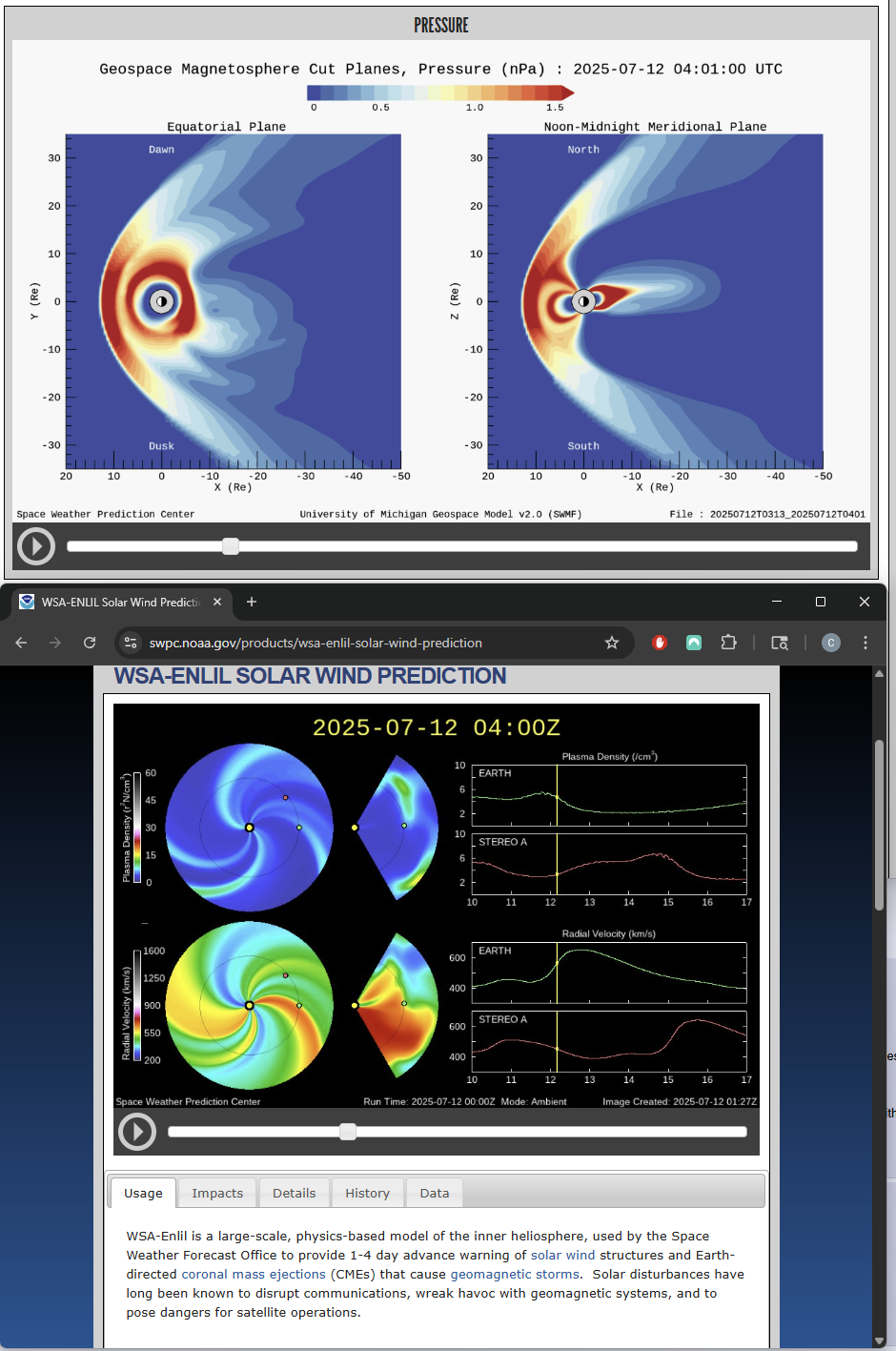Image resolution: width=896 pixels, height=1351 pixels.
Task: Follow the geomagnetic storms link
Action: click(x=515, y=1274)
